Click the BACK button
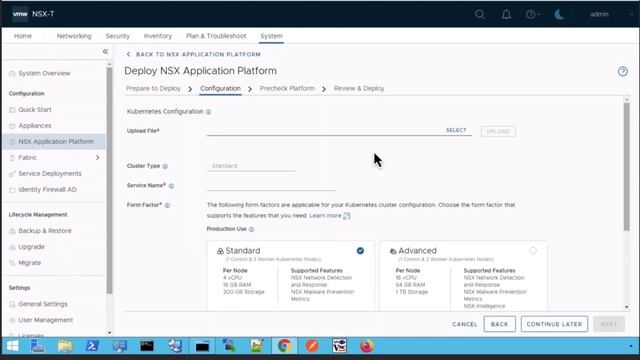Screen dimensions: 640x360 pyautogui.click(x=500, y=324)
